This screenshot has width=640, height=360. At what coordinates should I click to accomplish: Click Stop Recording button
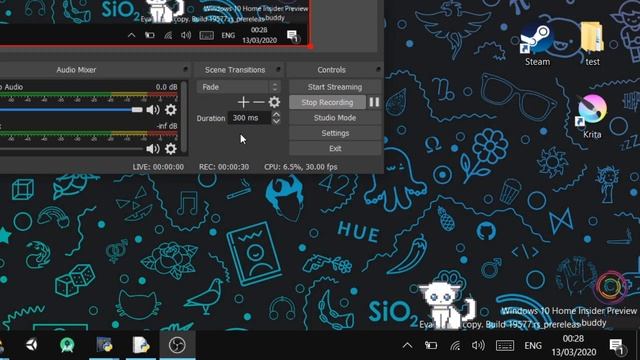327,102
